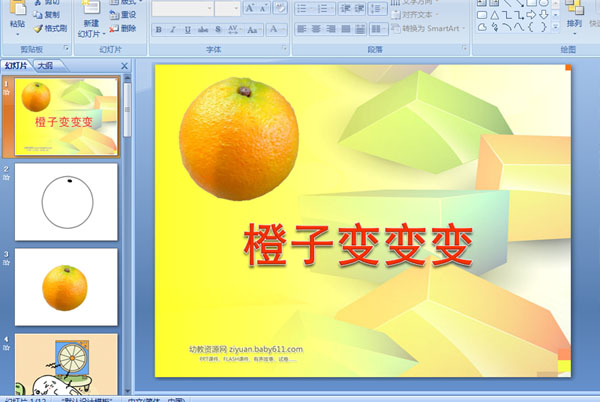The height and width of the screenshot is (402, 600).
Task: Select the cloud freeform shape
Action: 482,27
